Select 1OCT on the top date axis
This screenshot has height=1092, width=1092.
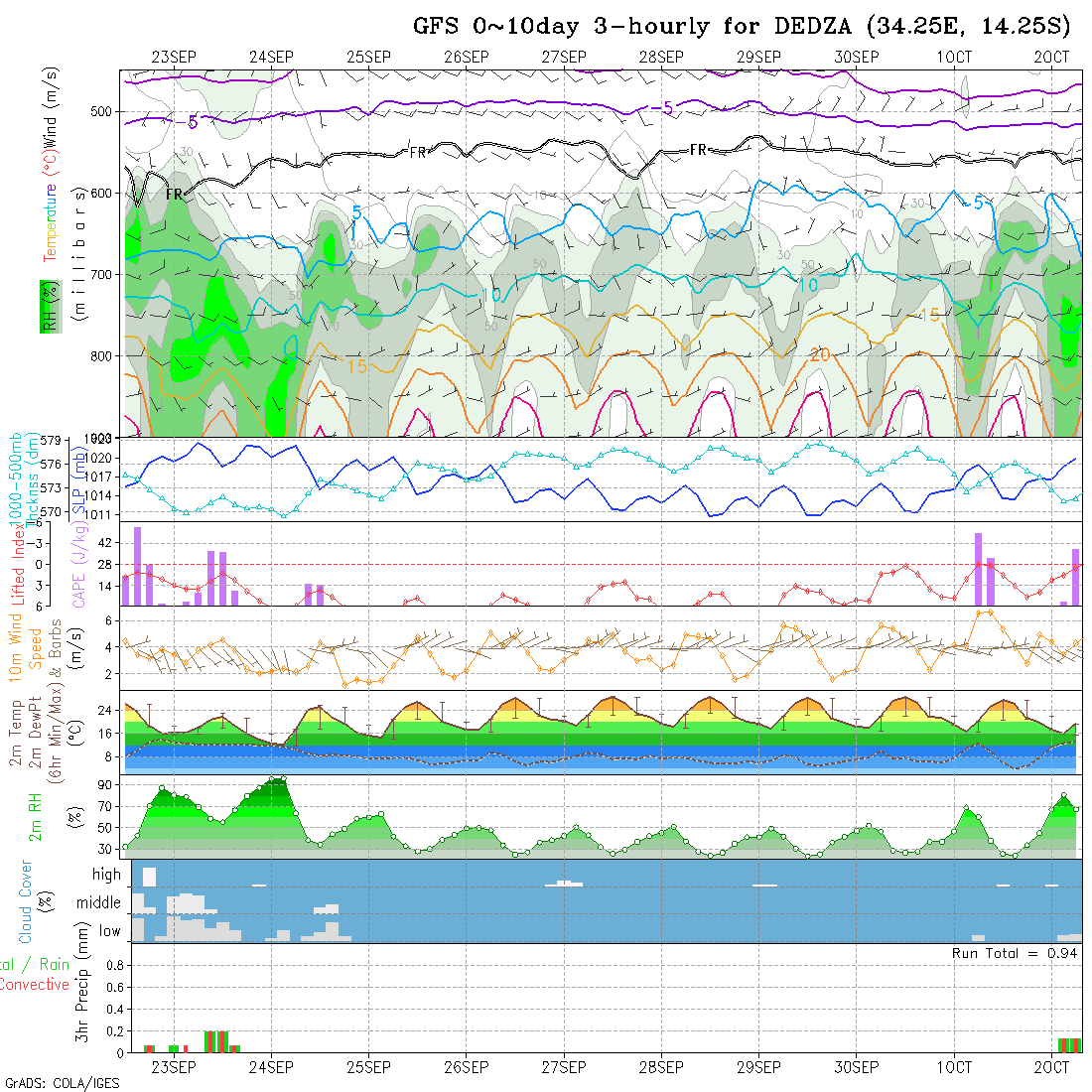pos(954,58)
